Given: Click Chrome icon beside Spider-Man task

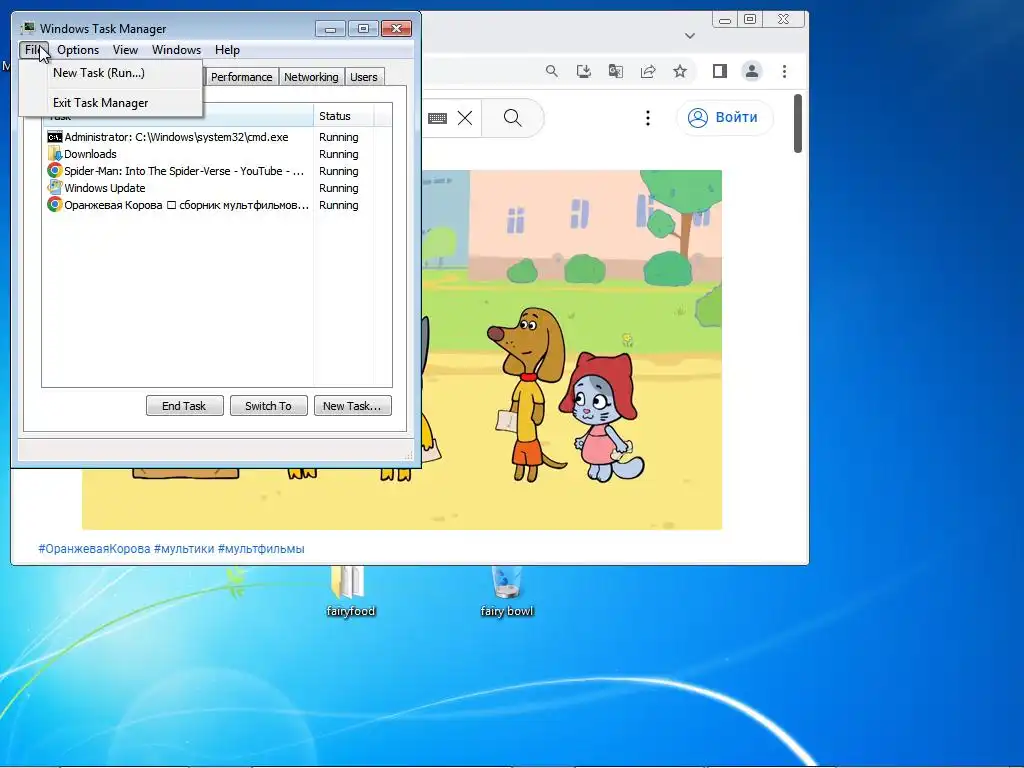Looking at the screenshot, I should [55, 171].
